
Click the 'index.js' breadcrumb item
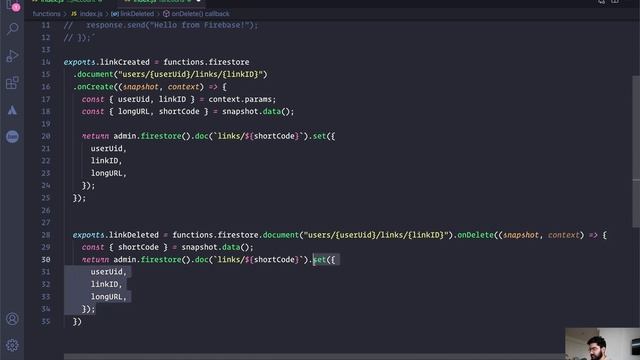coord(87,14)
